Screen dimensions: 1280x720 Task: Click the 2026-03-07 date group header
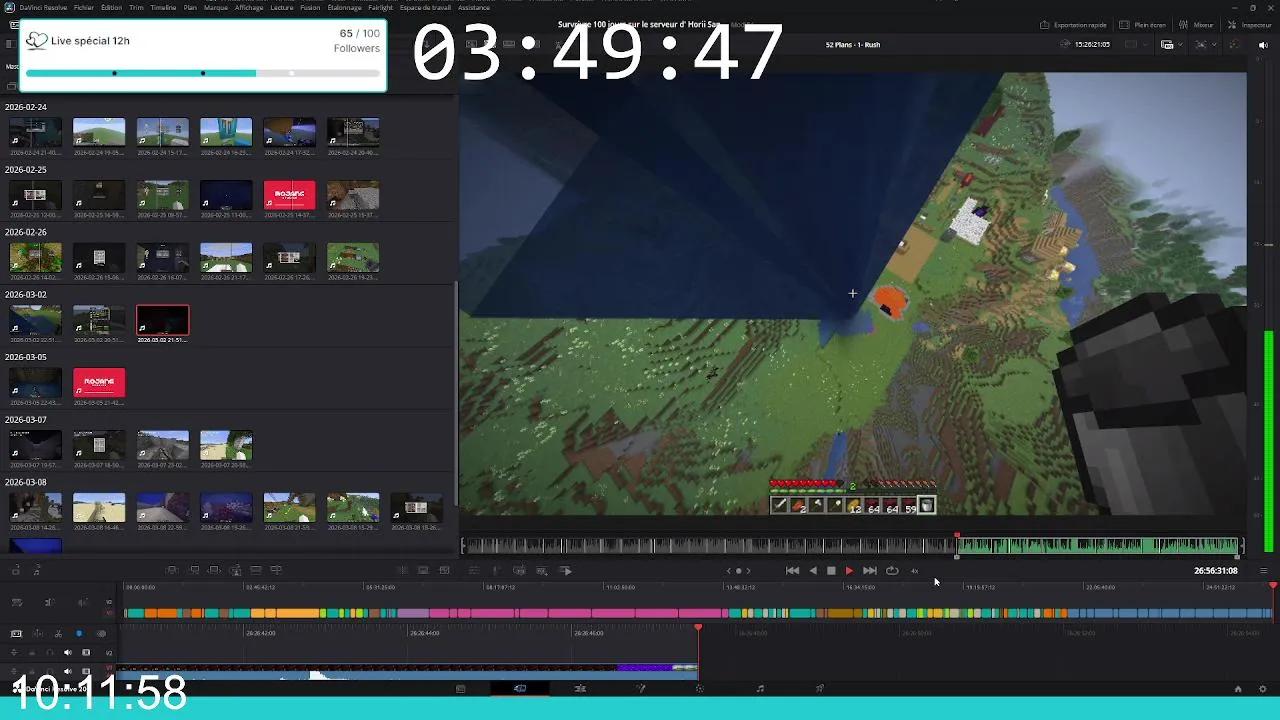[26, 420]
